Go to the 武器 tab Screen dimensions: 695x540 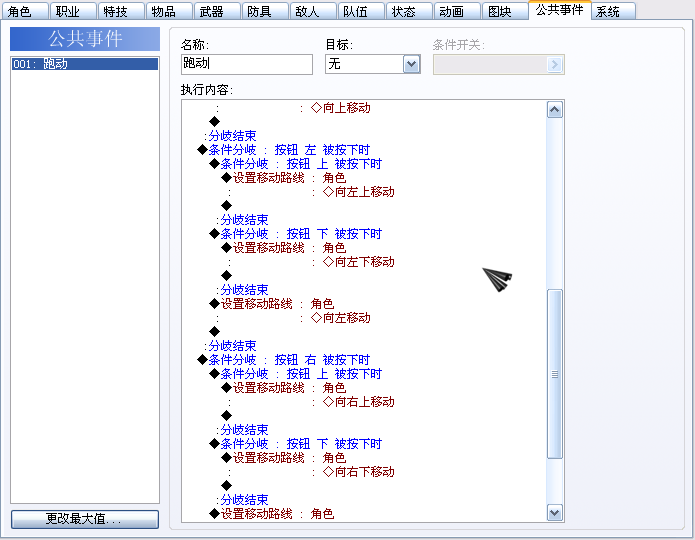[217, 11]
